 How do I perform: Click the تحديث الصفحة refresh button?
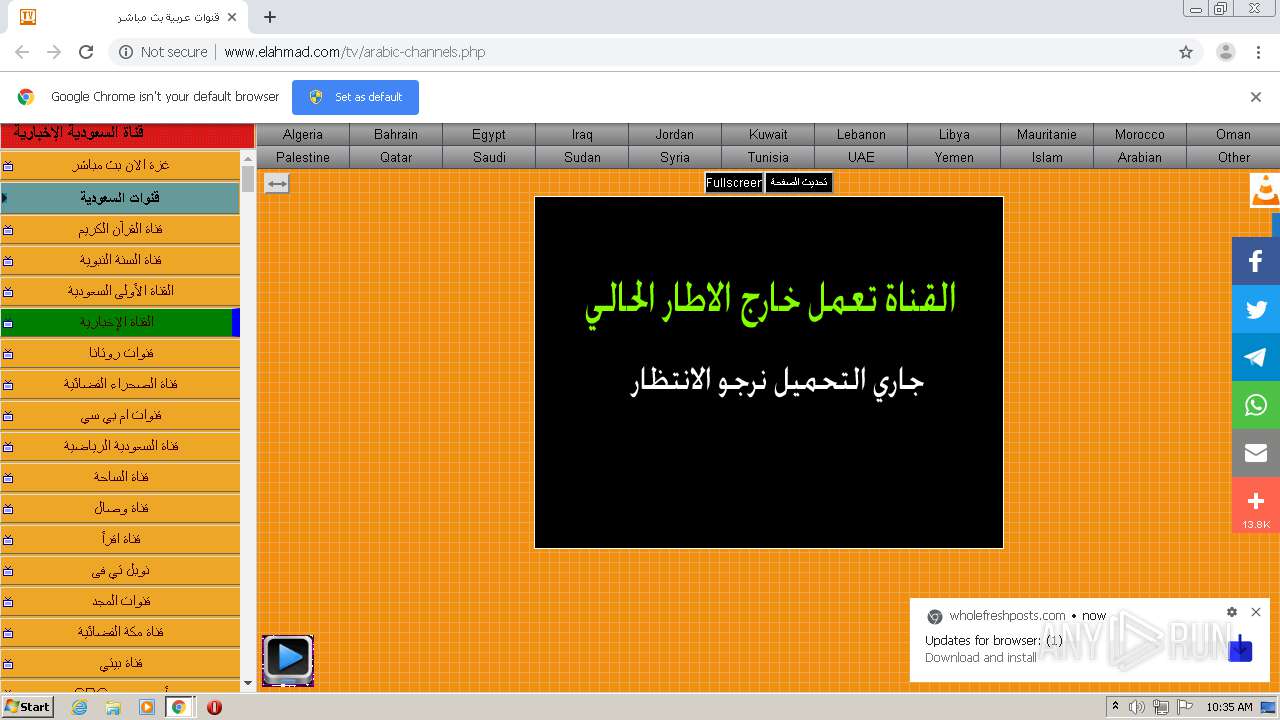point(799,183)
